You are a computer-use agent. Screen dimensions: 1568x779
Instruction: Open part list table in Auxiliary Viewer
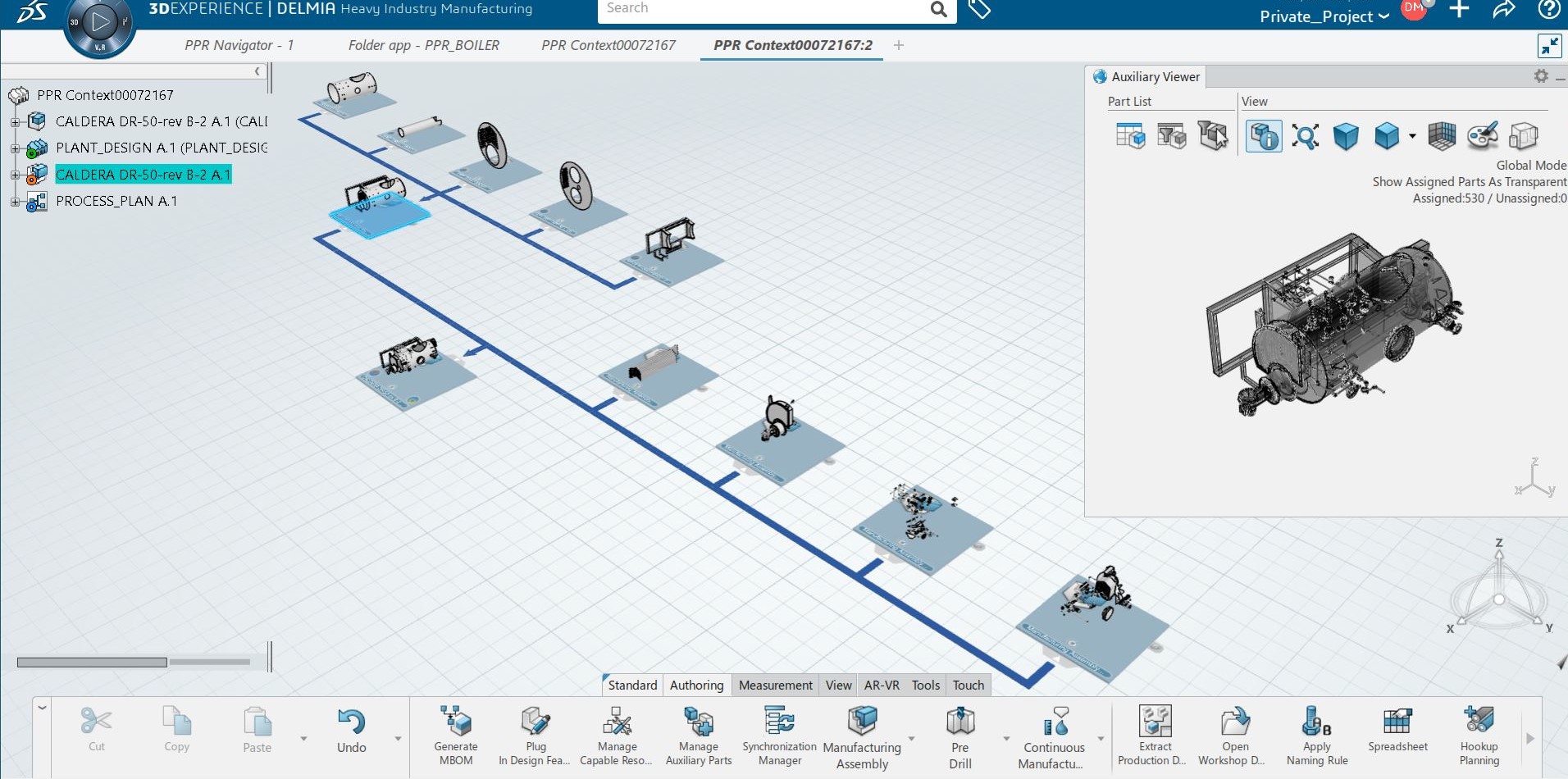tap(1130, 135)
